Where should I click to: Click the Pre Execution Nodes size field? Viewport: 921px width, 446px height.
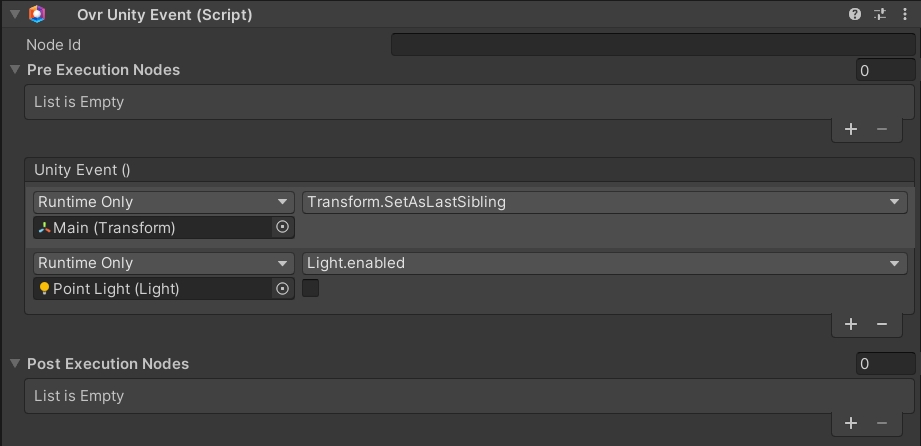(x=885, y=70)
